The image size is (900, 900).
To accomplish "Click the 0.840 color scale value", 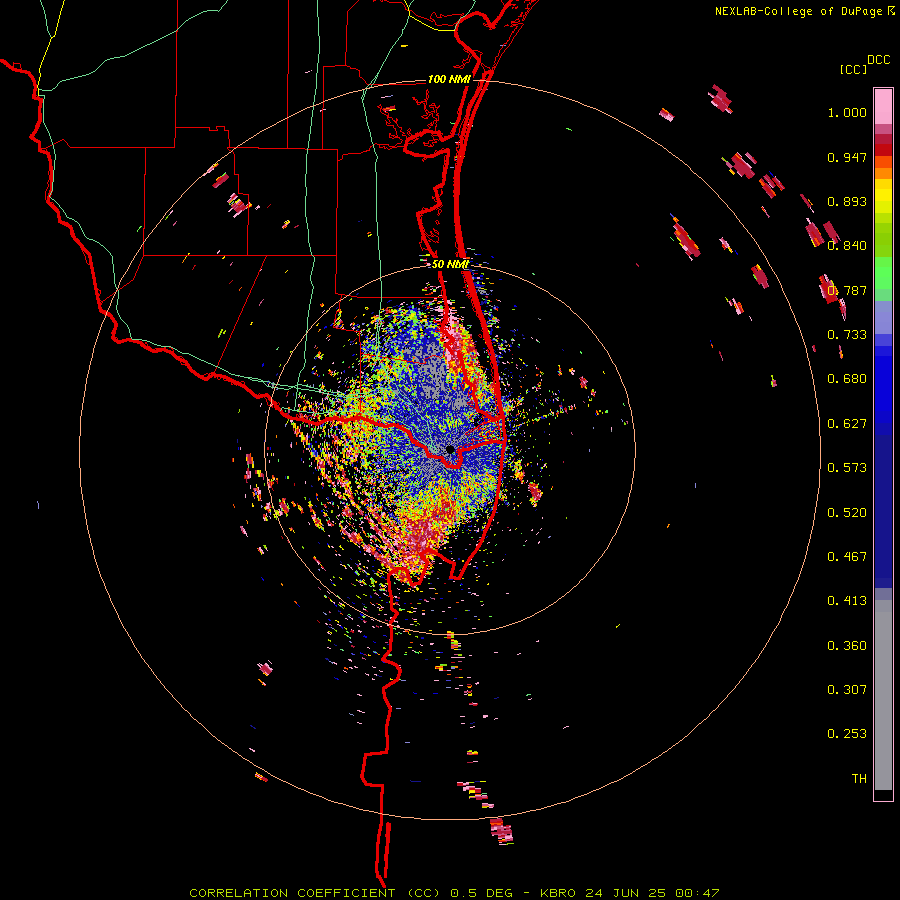I will pyautogui.click(x=847, y=246).
